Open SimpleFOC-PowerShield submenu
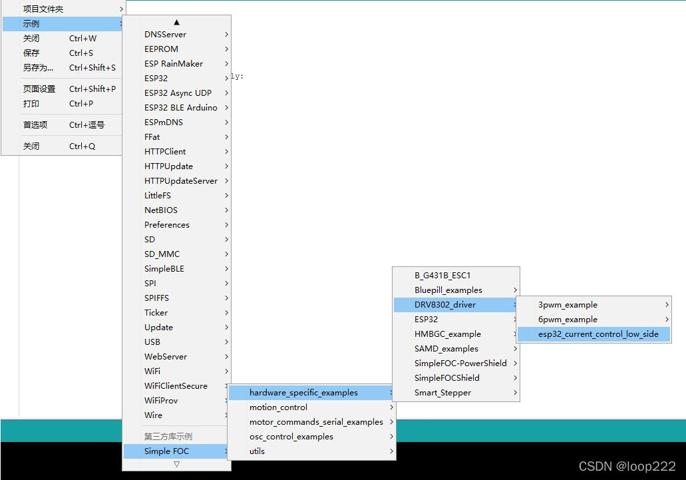This screenshot has width=686, height=480. click(x=456, y=364)
